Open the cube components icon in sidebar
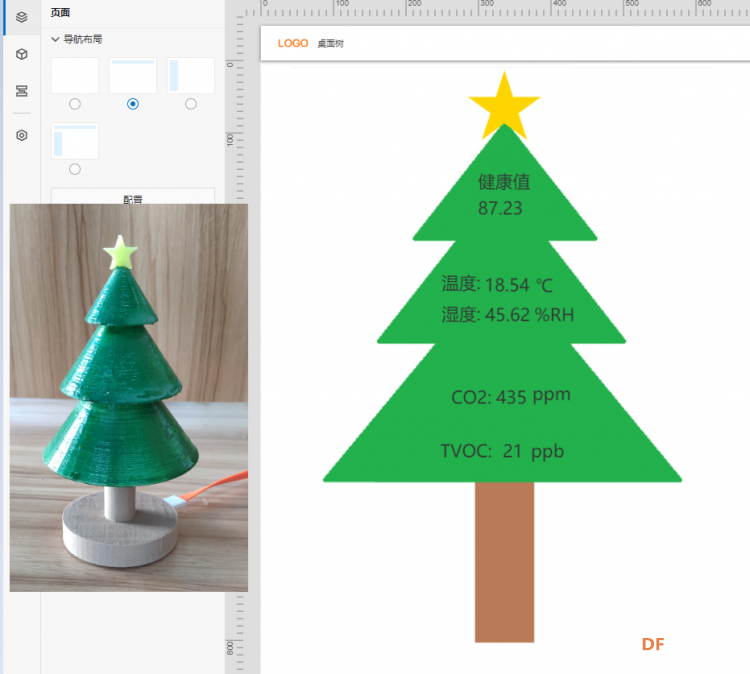 [22, 54]
